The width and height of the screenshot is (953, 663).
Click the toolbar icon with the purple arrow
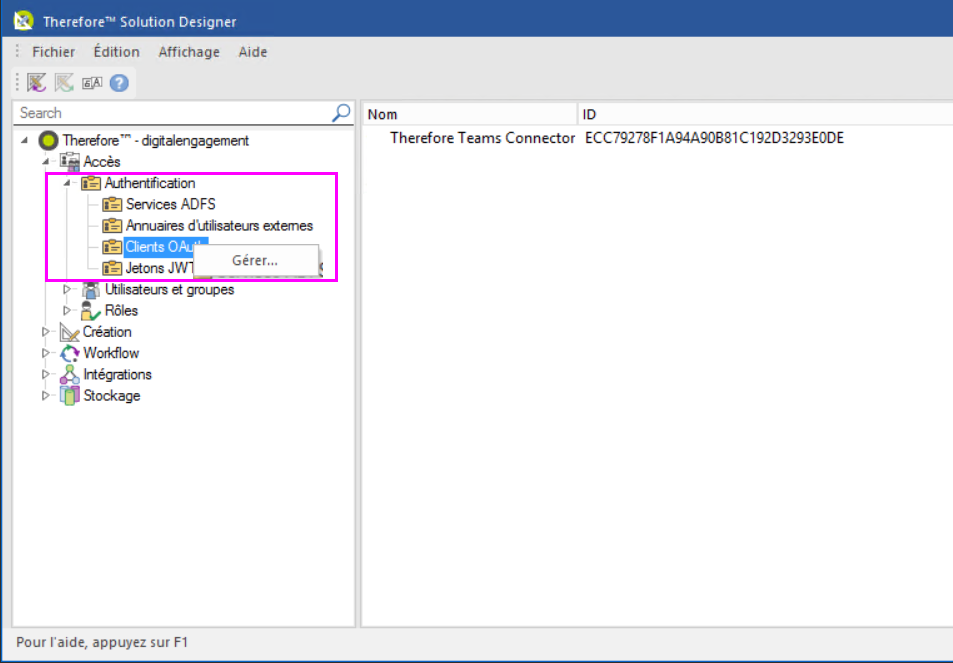coord(36,83)
